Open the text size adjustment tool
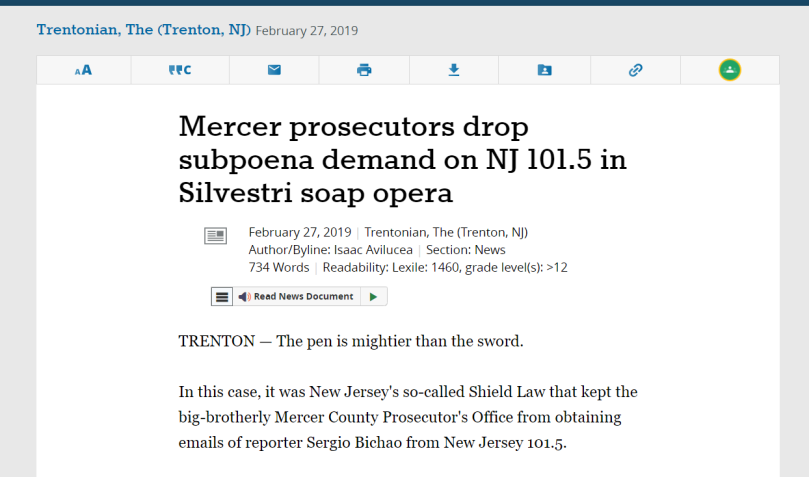Image resolution: width=809 pixels, height=477 pixels. coord(84,70)
